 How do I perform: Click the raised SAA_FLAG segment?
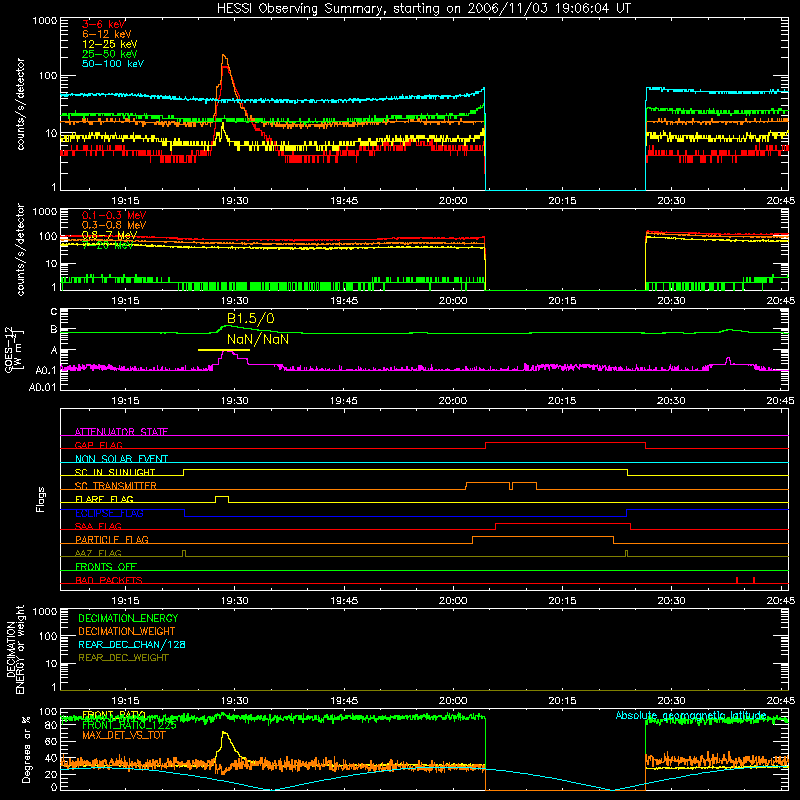[x=563, y=523]
